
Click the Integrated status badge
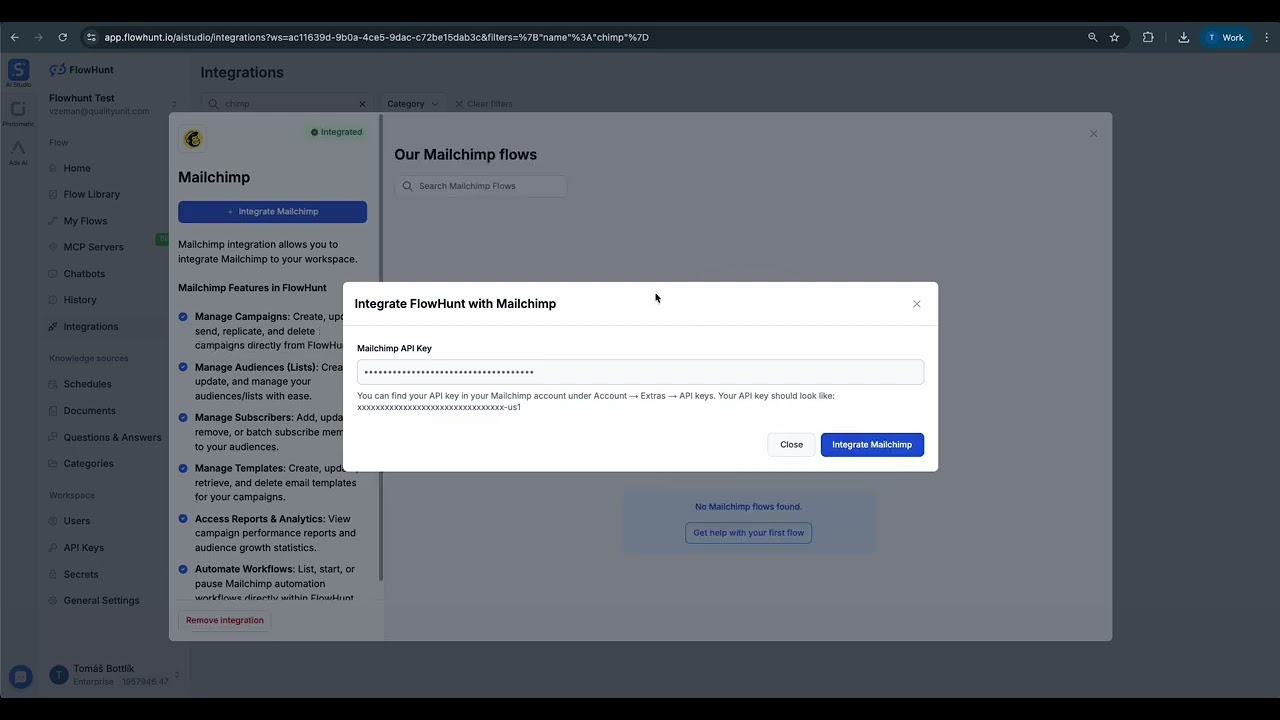tap(336, 132)
